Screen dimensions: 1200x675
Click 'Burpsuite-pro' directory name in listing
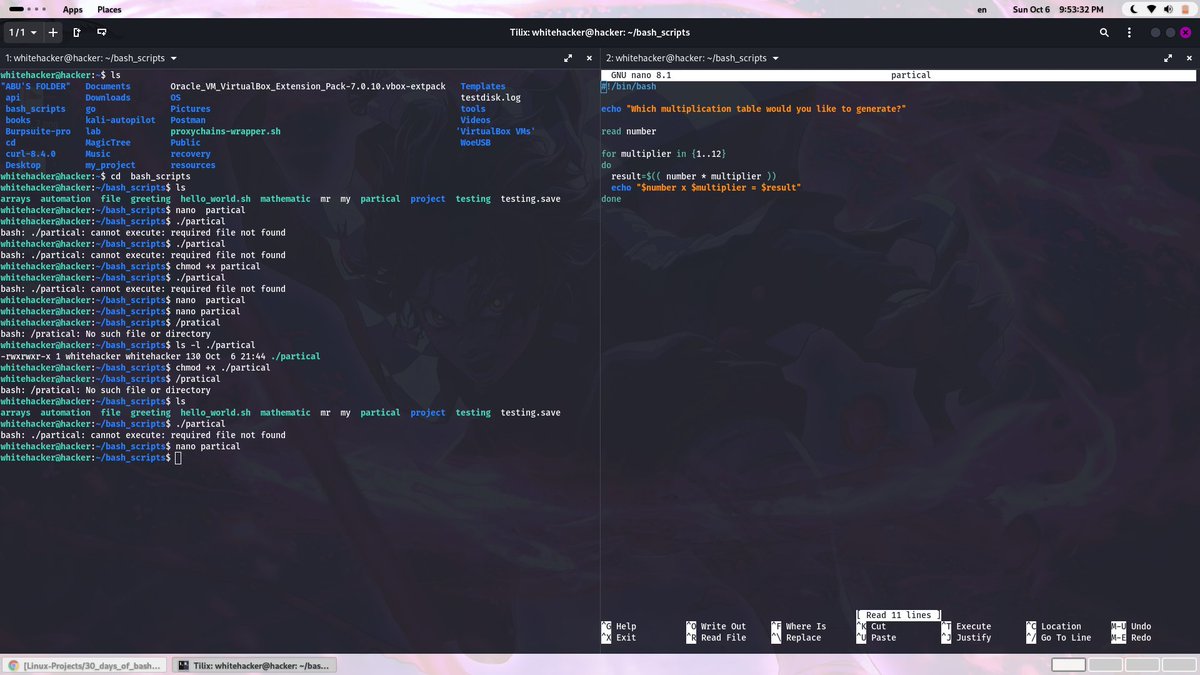38,131
